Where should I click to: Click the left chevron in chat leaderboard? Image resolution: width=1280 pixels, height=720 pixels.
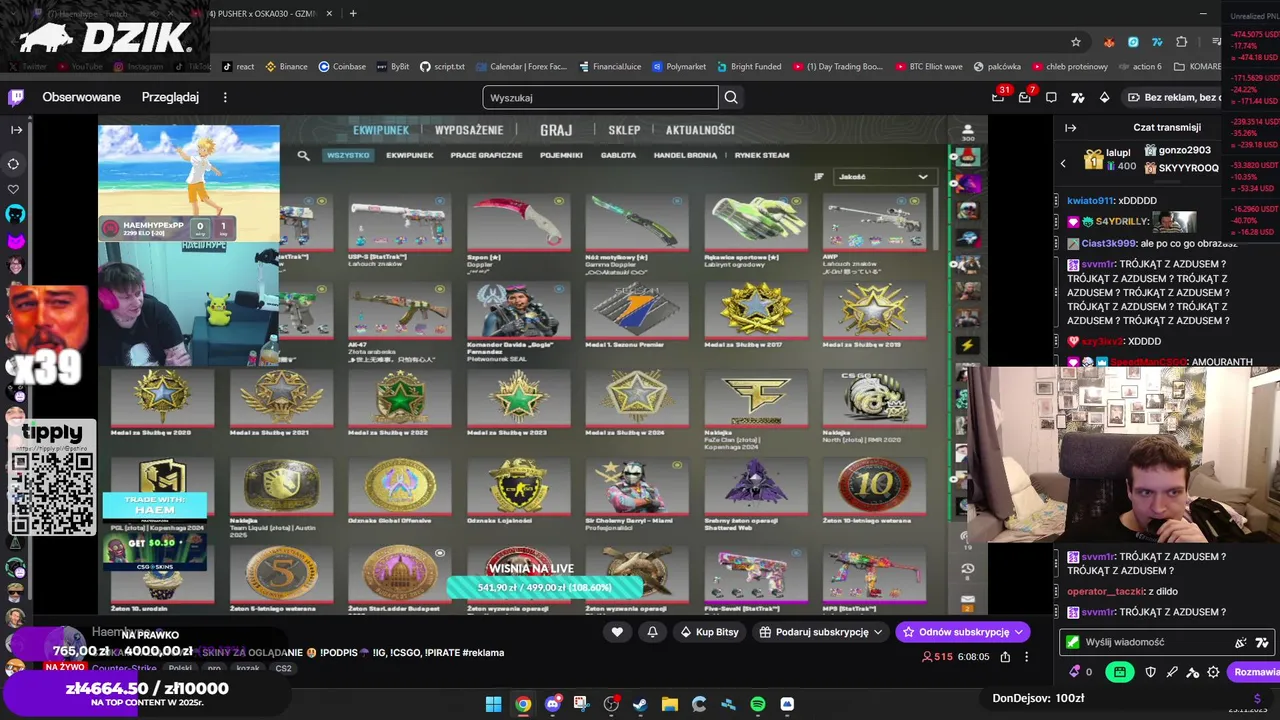tap(1063, 162)
